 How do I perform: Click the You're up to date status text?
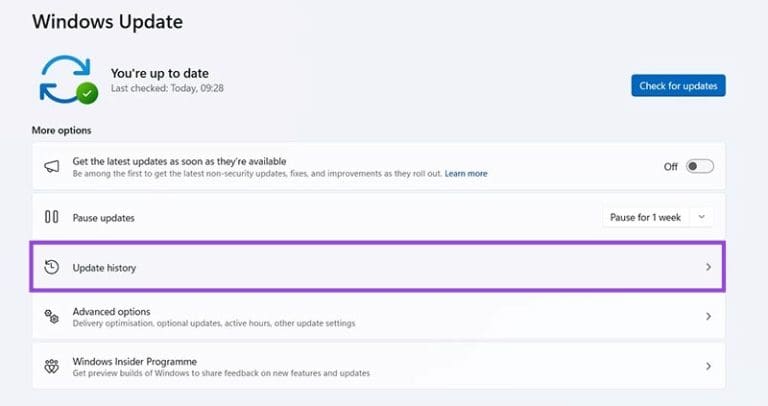click(x=161, y=73)
